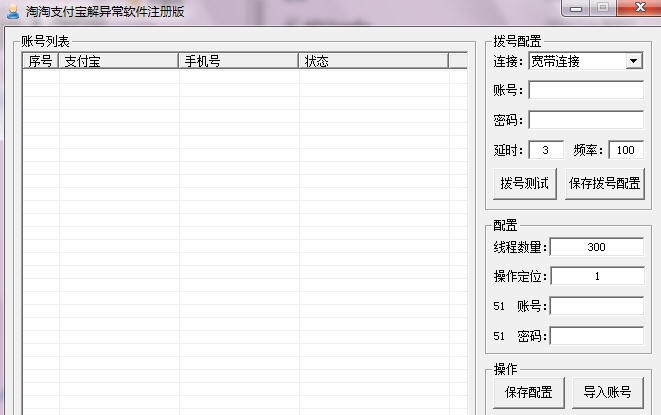This screenshot has height=415, width=661.
Task: Click the 频率 label text
Action: point(588,150)
